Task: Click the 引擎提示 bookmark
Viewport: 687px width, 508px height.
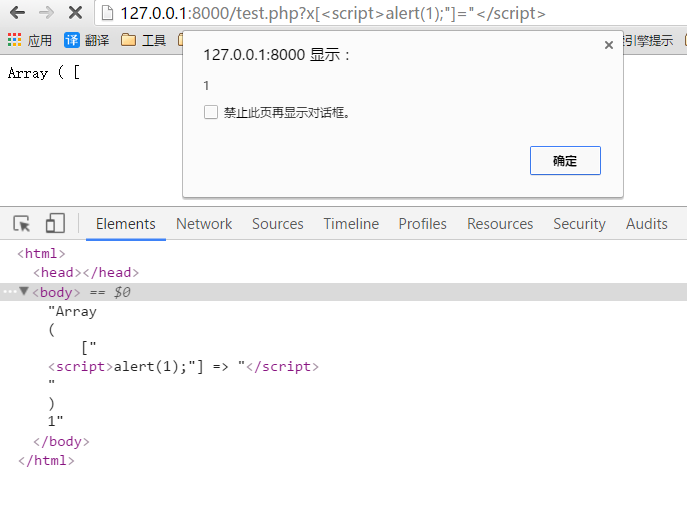Action: [x=648, y=40]
